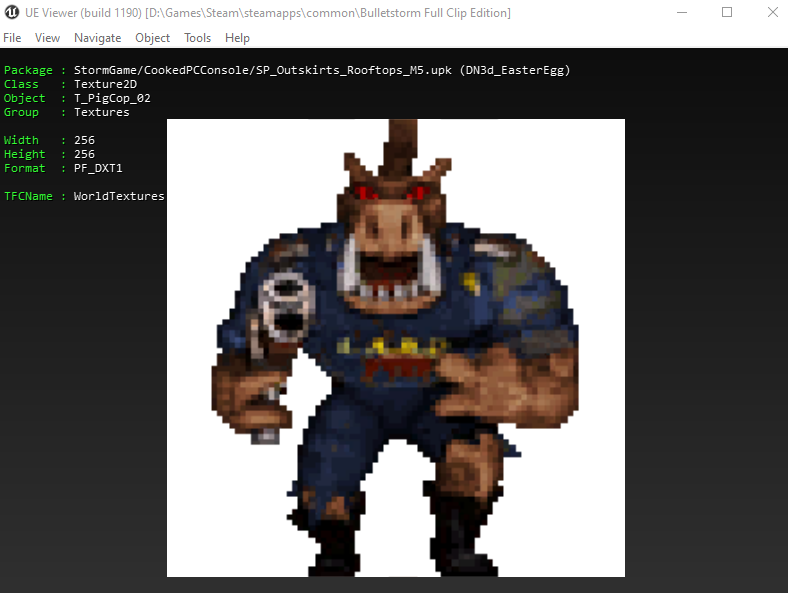Open the View menu

(x=47, y=38)
